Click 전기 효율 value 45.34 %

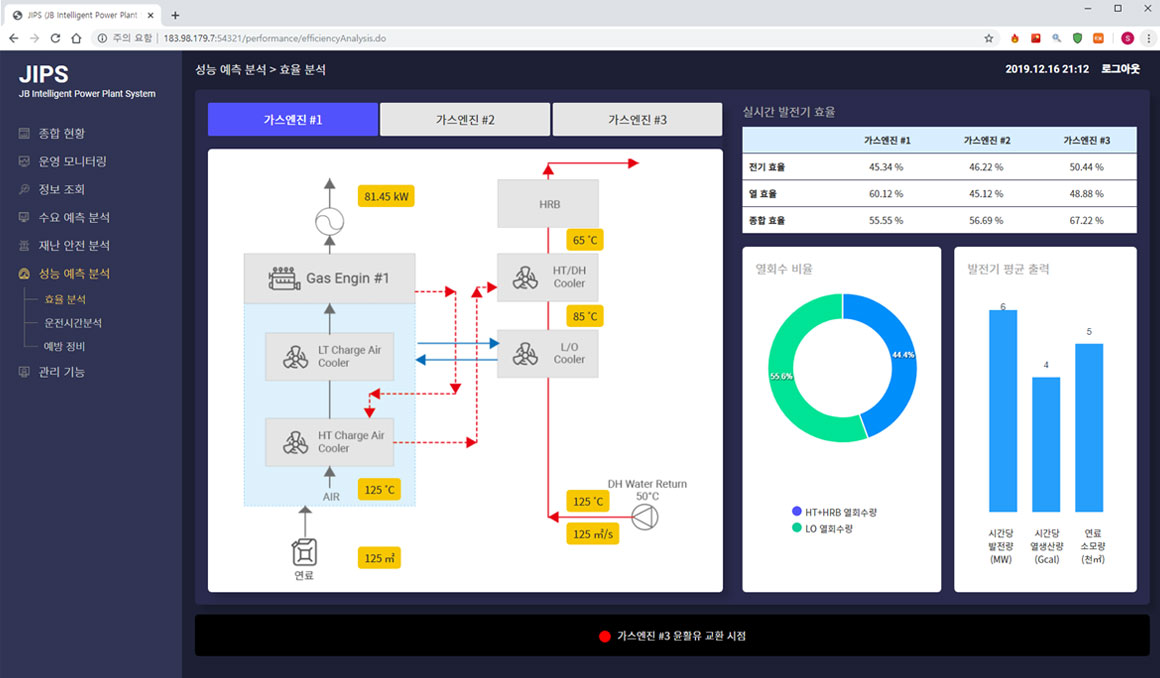[x=886, y=167]
